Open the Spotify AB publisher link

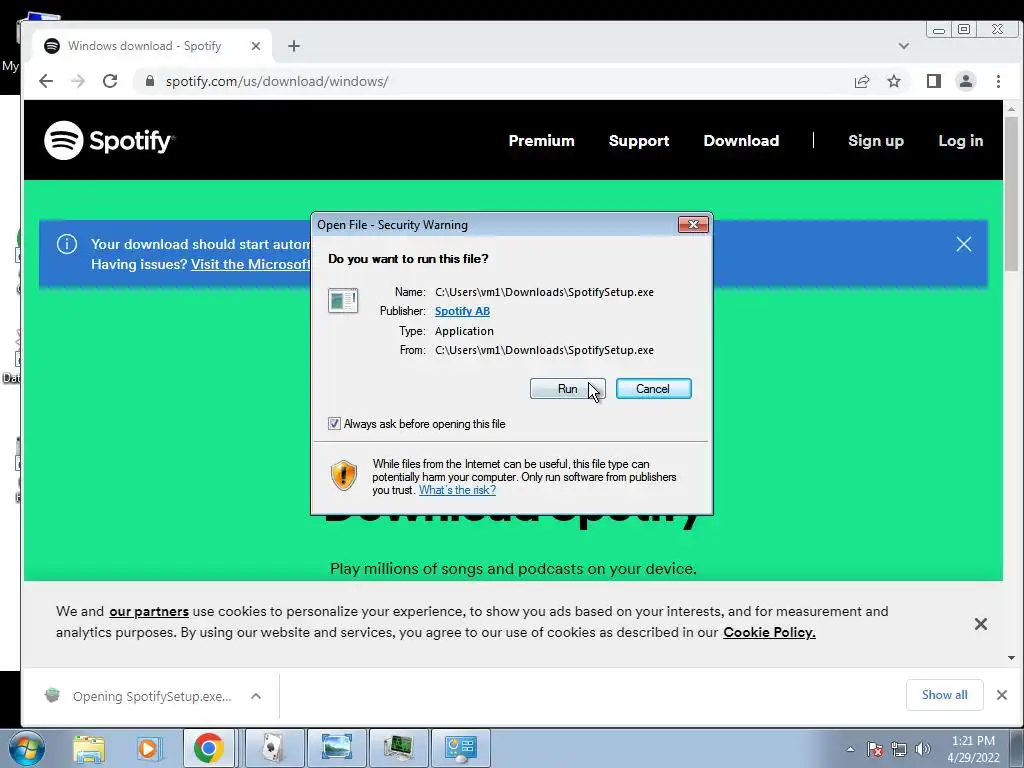click(462, 311)
